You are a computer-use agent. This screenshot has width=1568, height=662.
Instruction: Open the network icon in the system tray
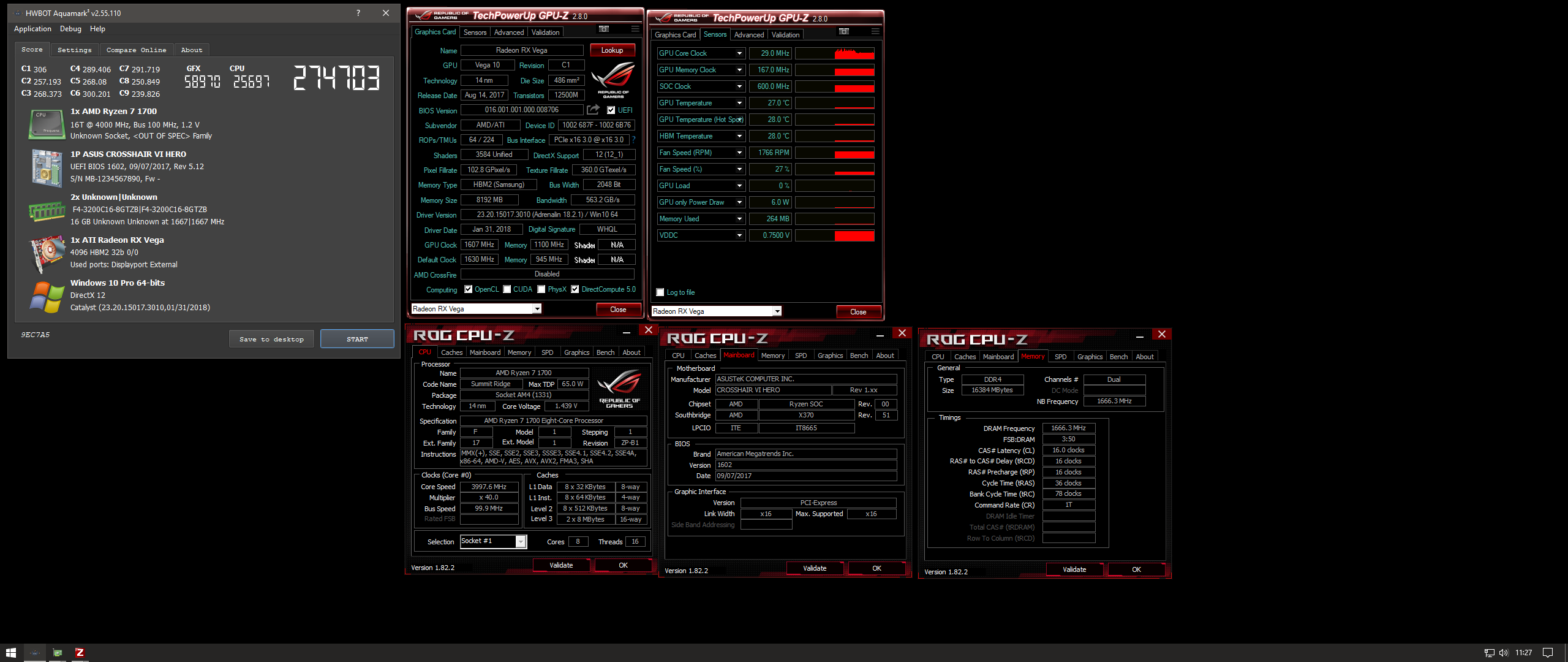[x=1490, y=653]
